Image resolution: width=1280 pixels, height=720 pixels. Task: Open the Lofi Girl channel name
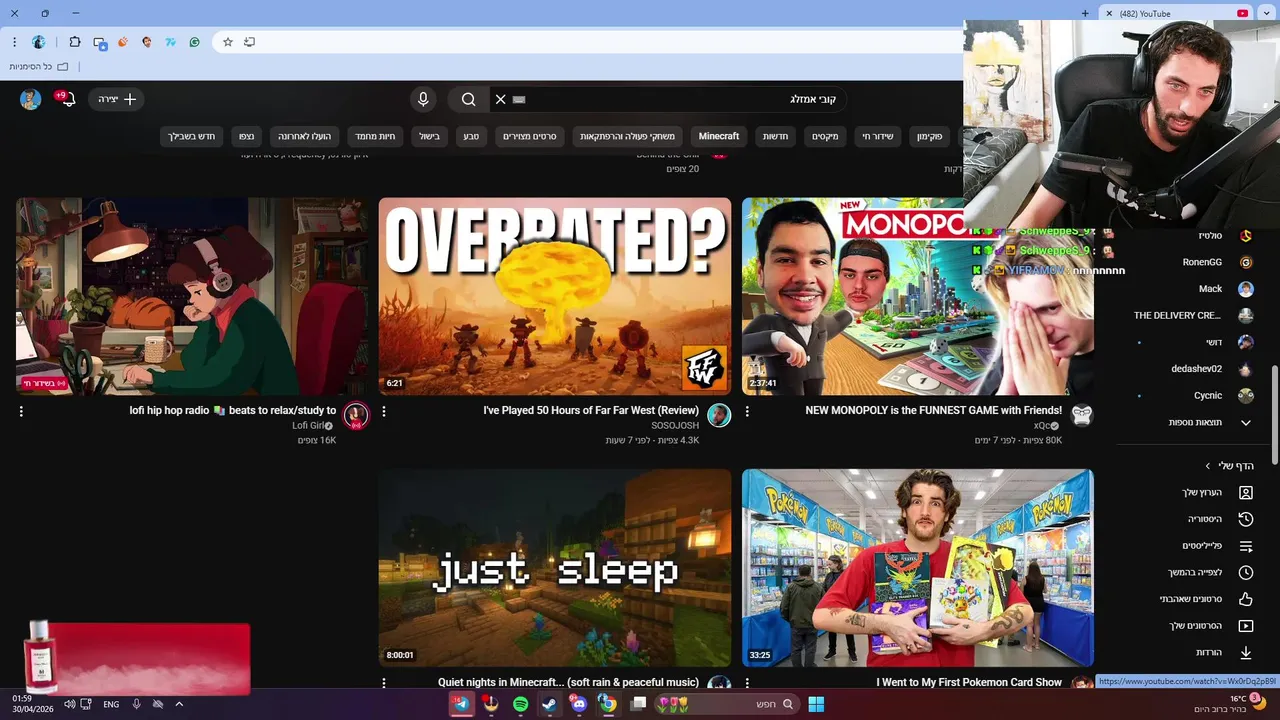[308, 426]
